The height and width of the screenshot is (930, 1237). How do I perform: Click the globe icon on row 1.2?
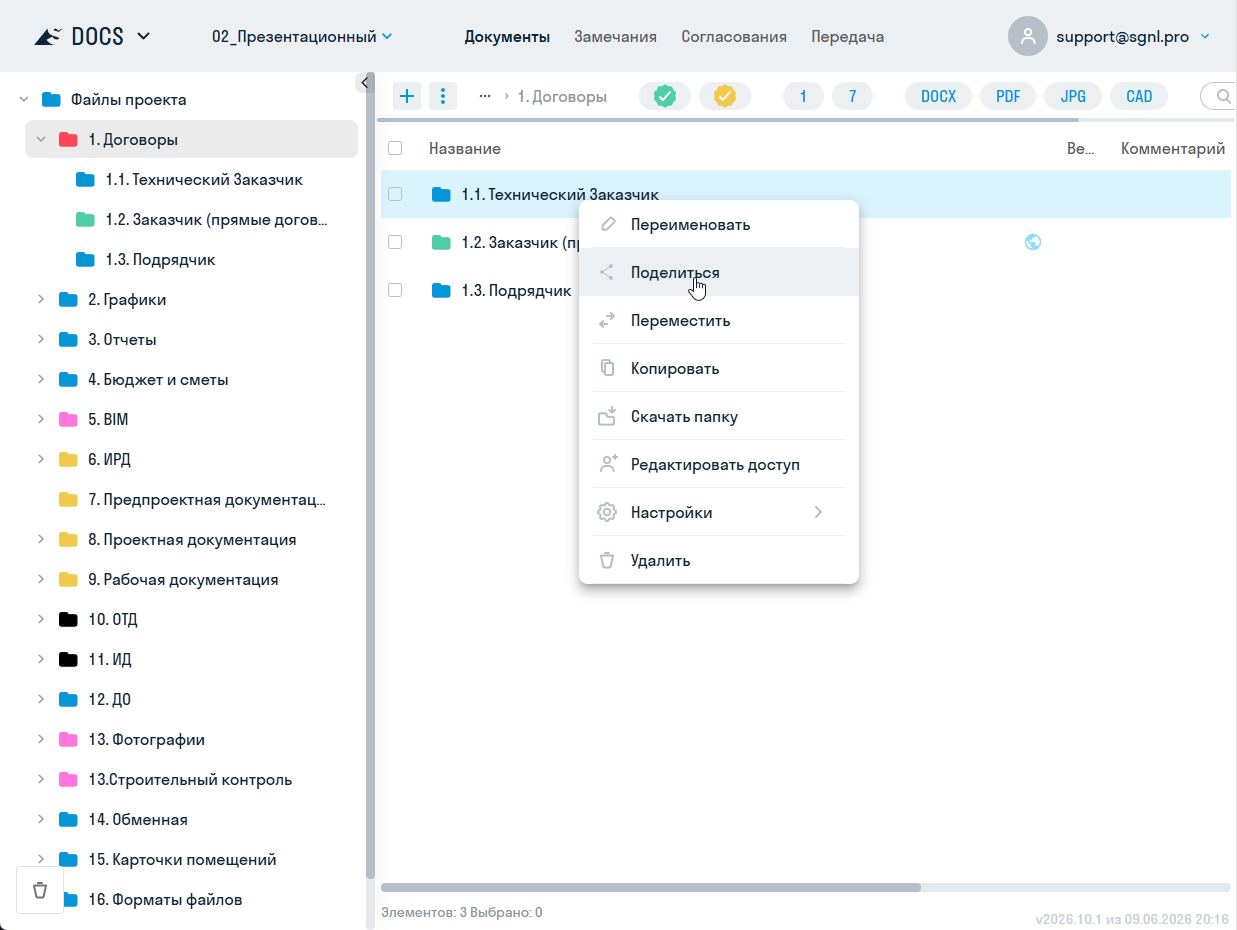point(1033,242)
